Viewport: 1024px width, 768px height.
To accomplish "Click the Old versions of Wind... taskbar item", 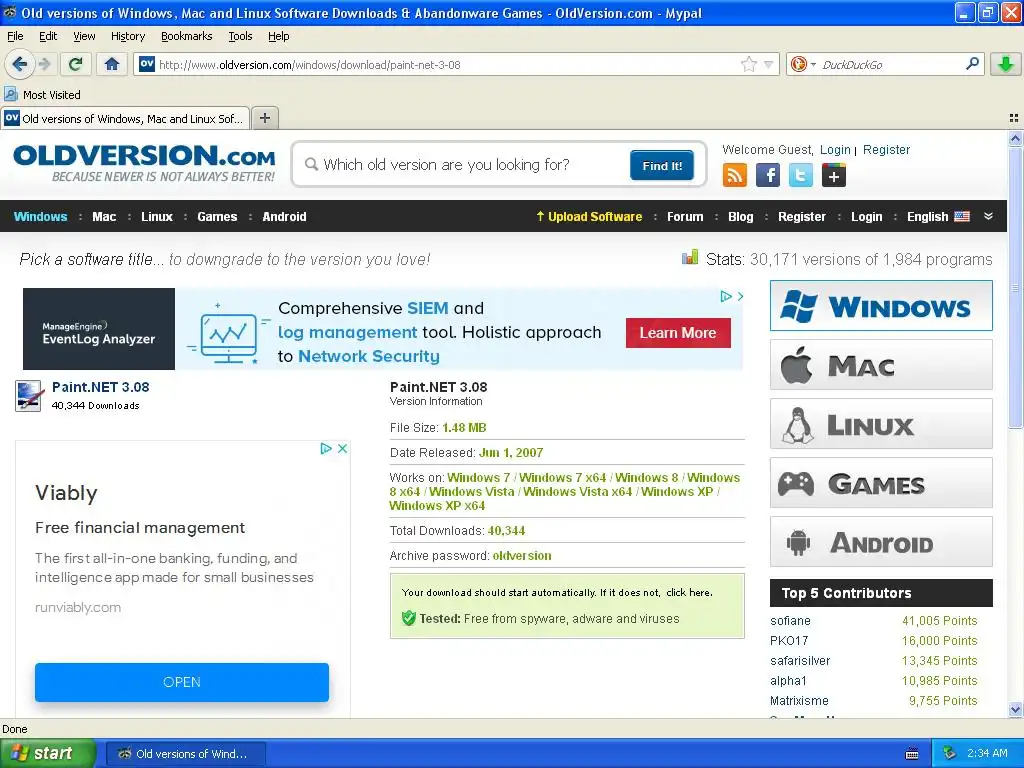I will coord(185,754).
